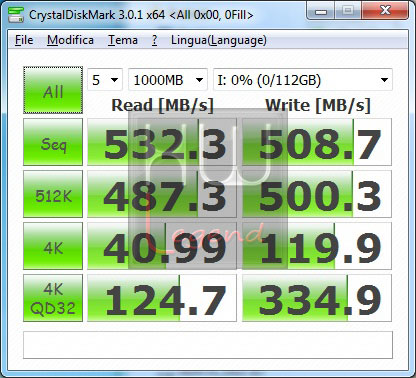Start the 4K QD32 benchmark test
The height and width of the screenshot is (378, 416).
point(53,298)
